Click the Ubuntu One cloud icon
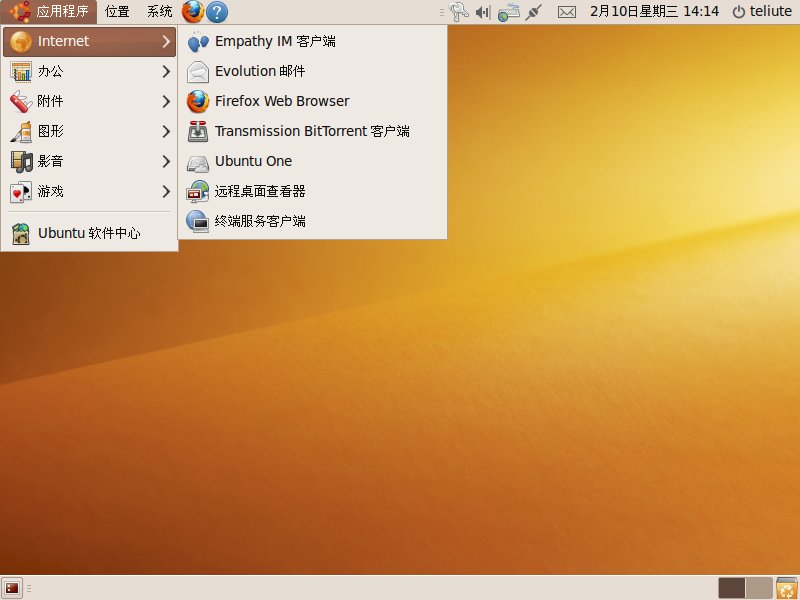 pyautogui.click(x=197, y=163)
